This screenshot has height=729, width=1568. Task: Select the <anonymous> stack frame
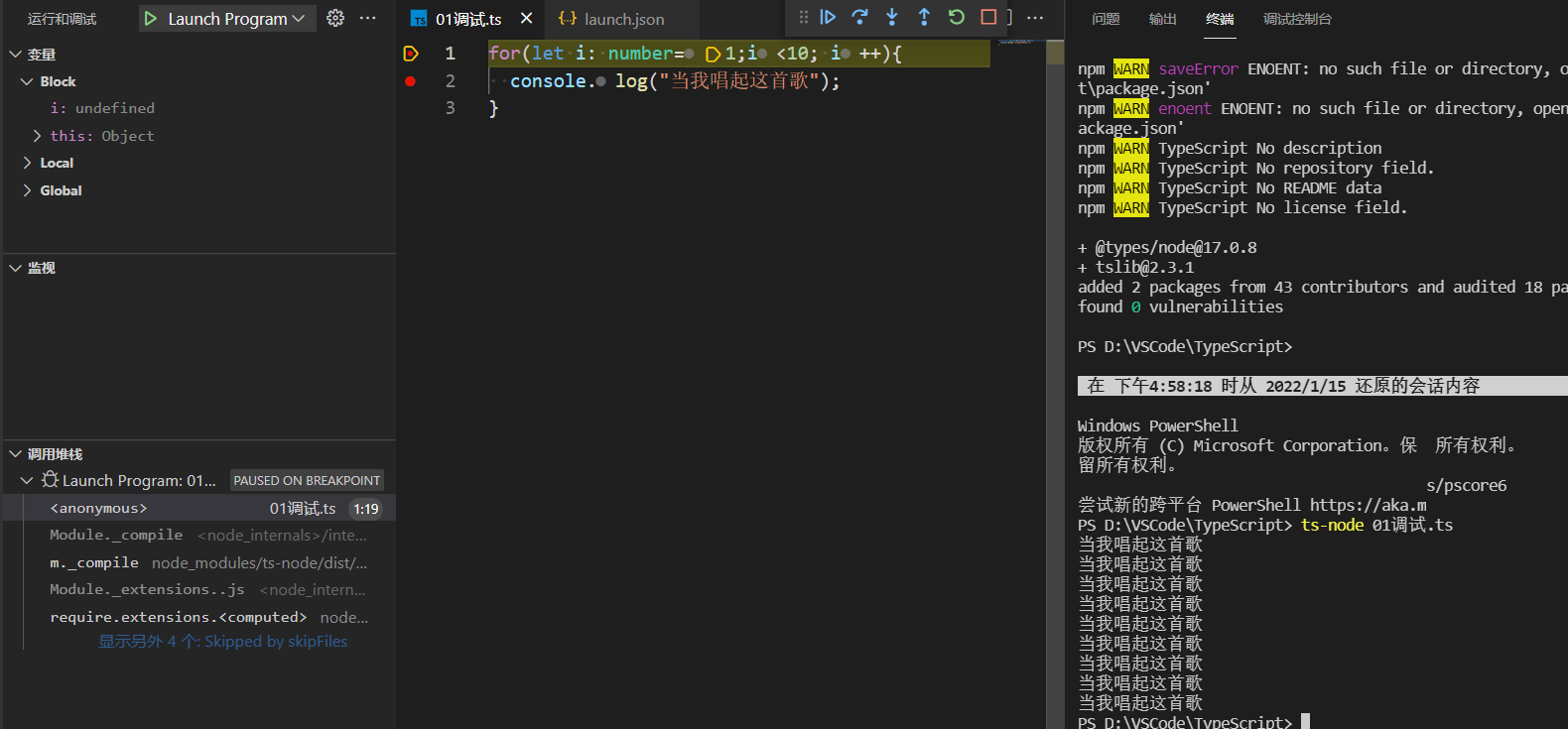[199, 508]
